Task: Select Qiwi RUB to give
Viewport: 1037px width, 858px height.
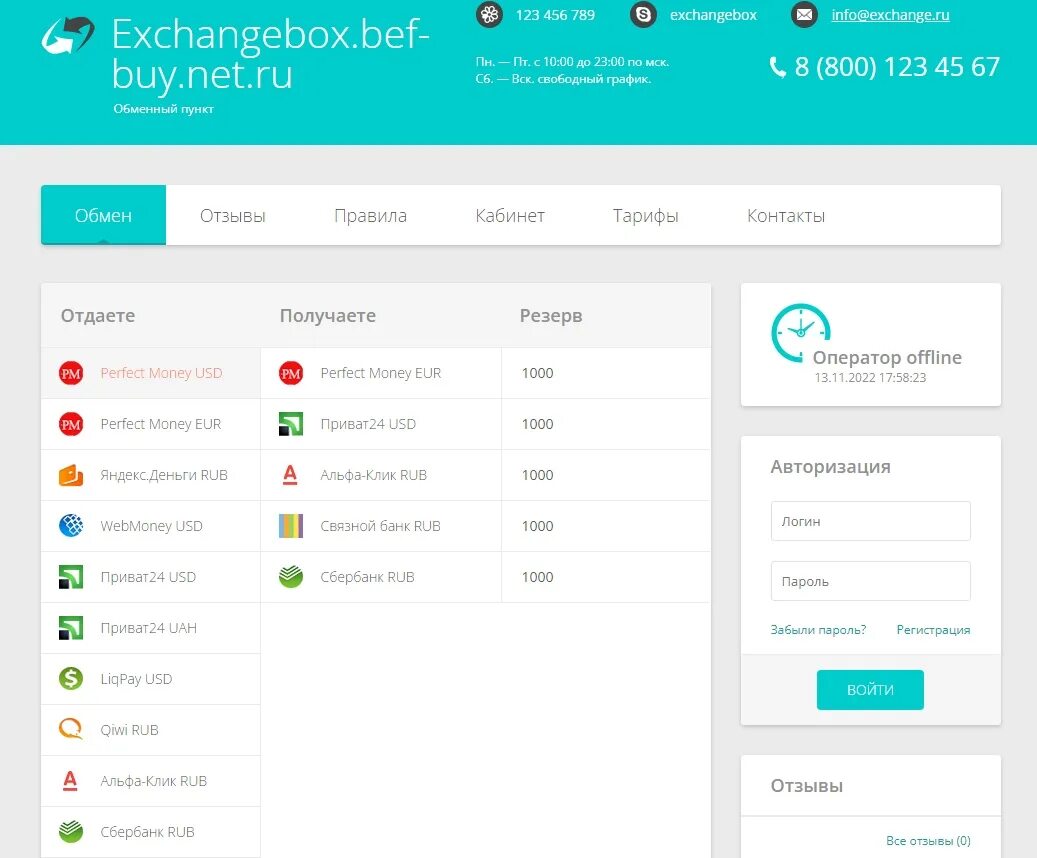Action: click(151, 730)
